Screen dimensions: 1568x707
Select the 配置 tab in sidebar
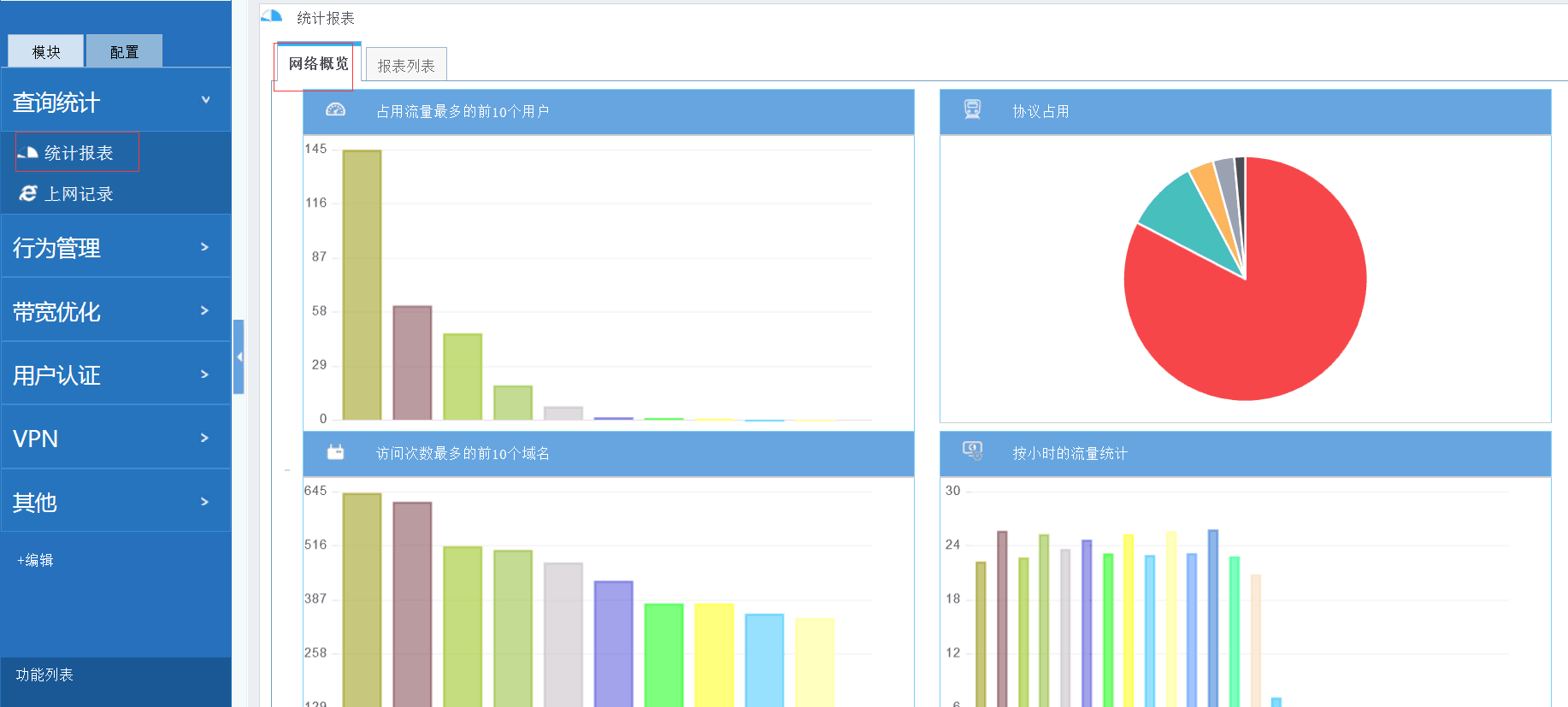point(124,52)
